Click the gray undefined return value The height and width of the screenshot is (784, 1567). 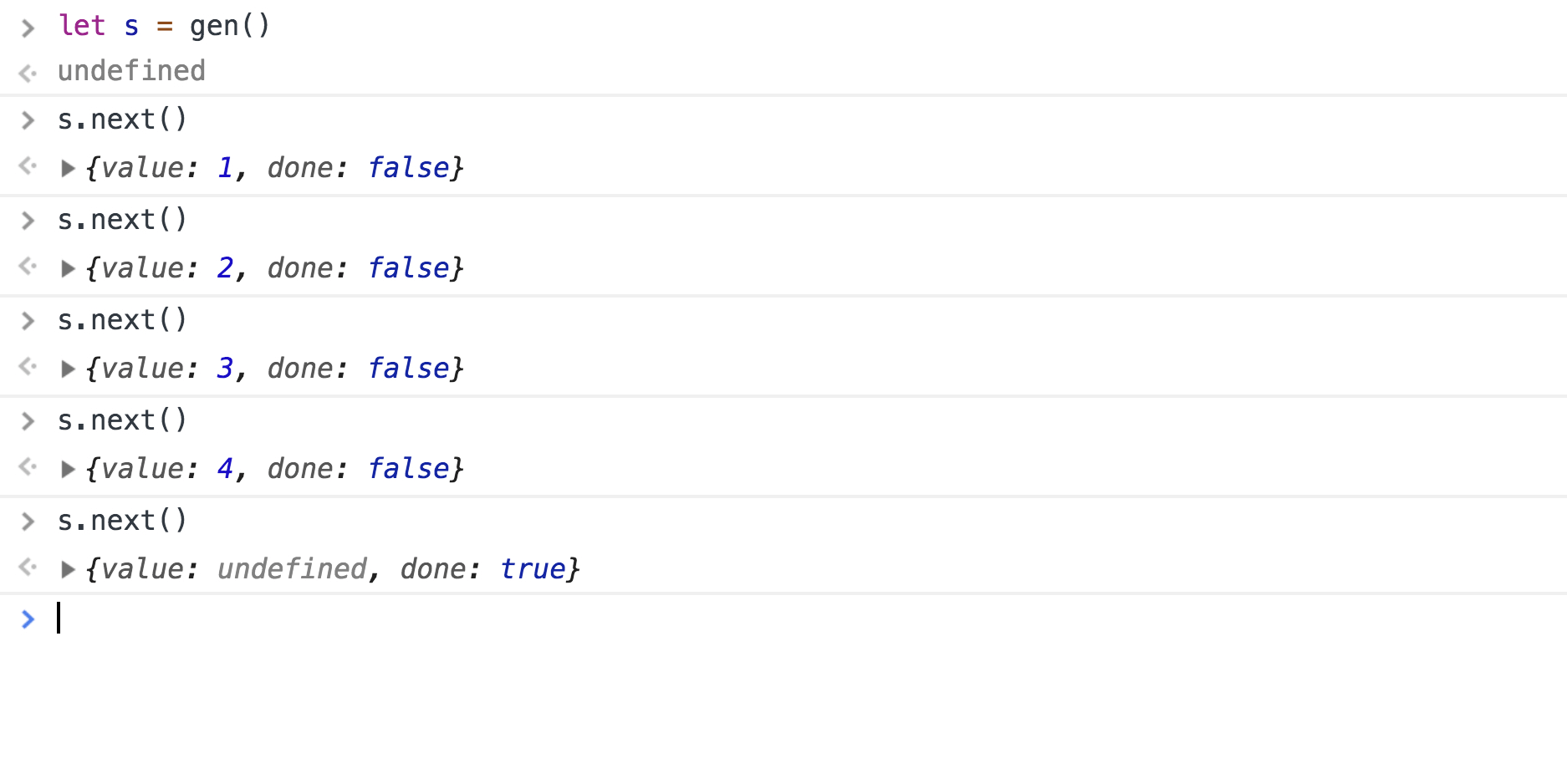(131, 71)
